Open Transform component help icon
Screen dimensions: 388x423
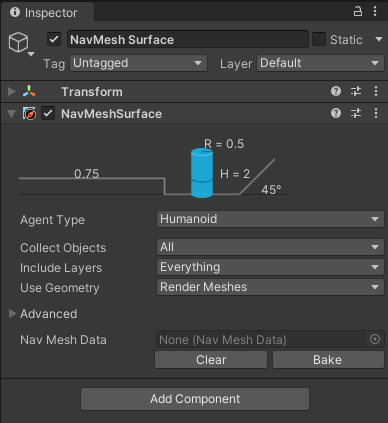[336, 91]
